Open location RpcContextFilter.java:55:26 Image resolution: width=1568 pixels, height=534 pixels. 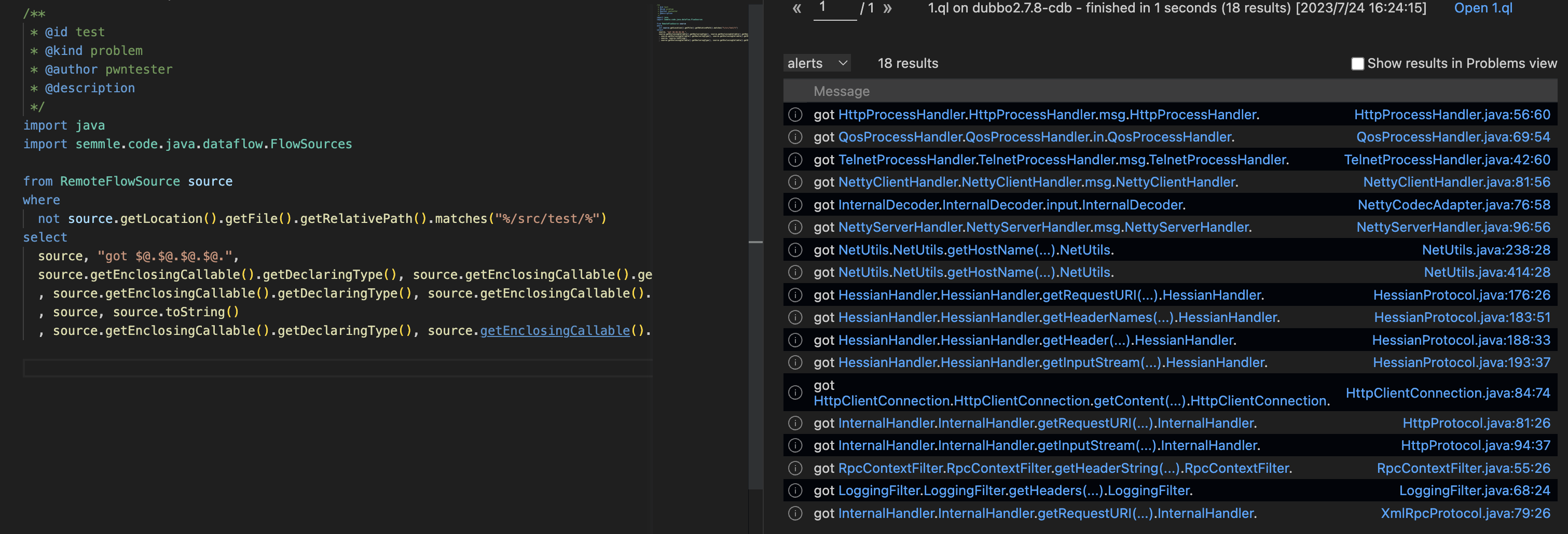click(x=1463, y=468)
